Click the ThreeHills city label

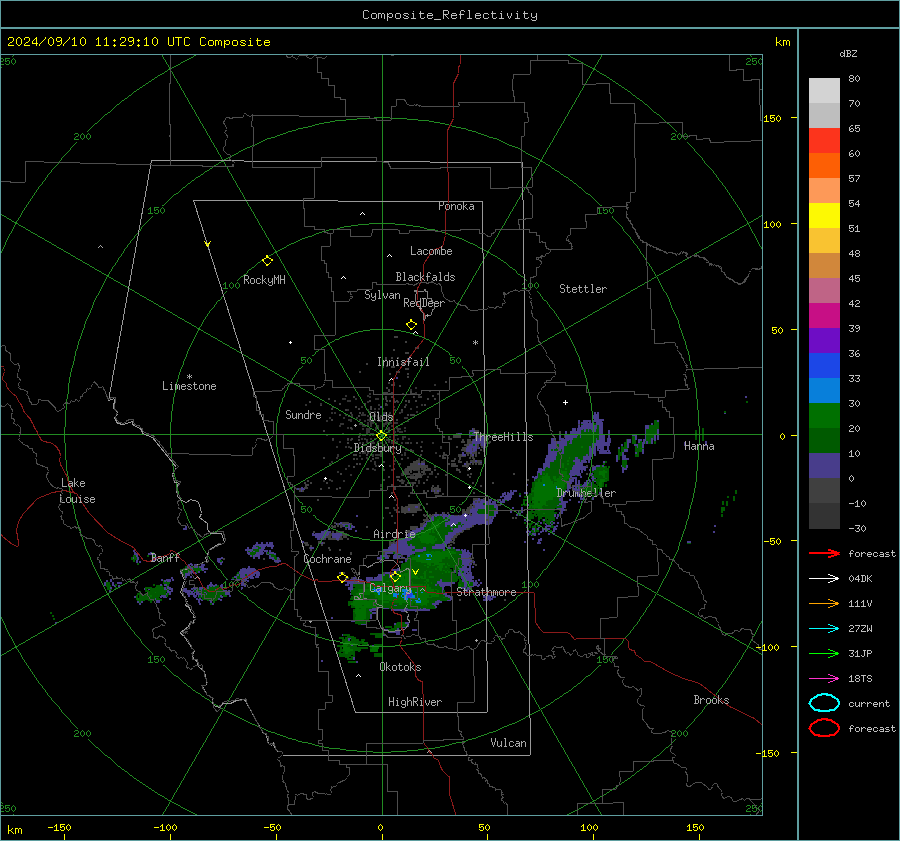(503, 437)
